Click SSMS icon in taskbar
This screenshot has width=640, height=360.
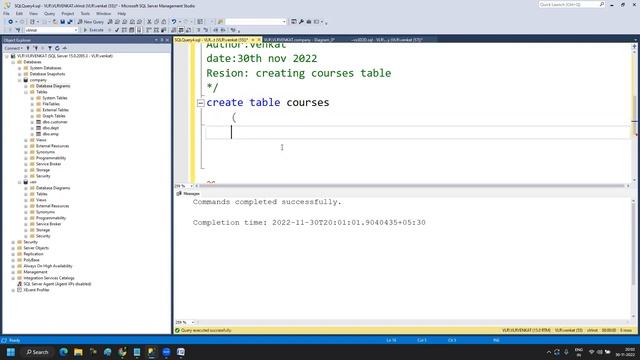pos(151,352)
